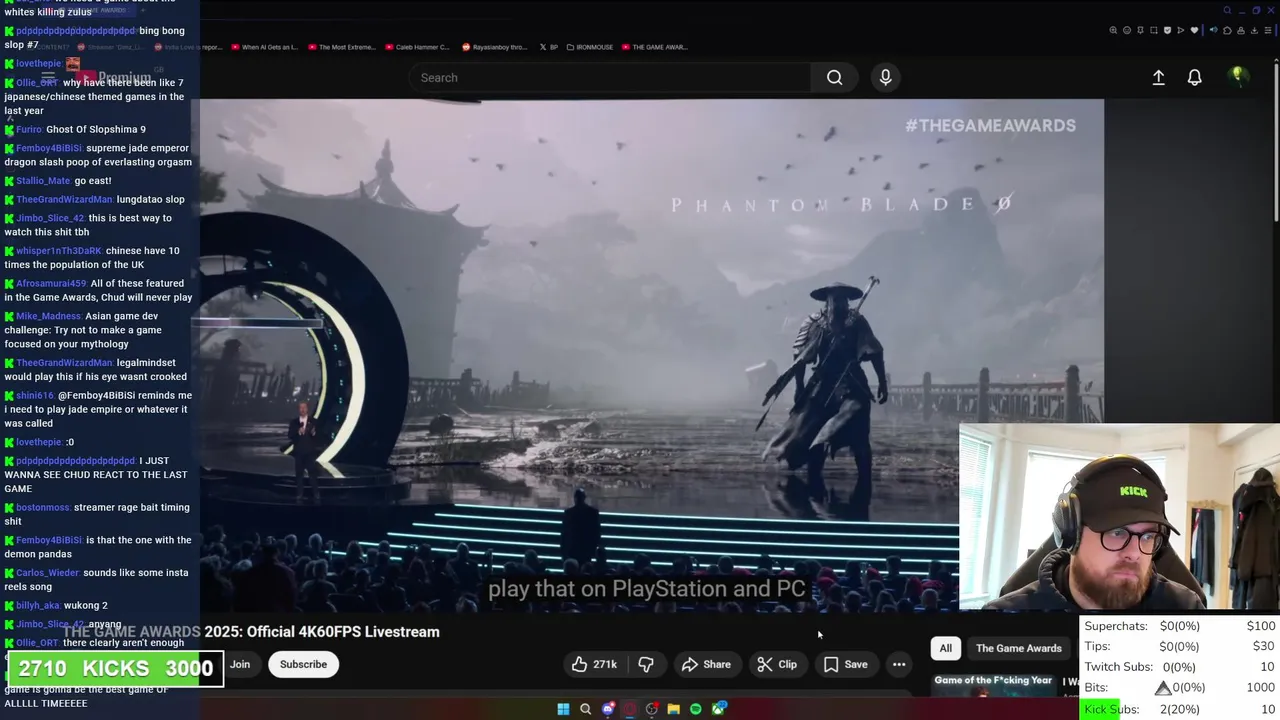Click chat username shini616
This screenshot has height=720, width=1280.
35,395
